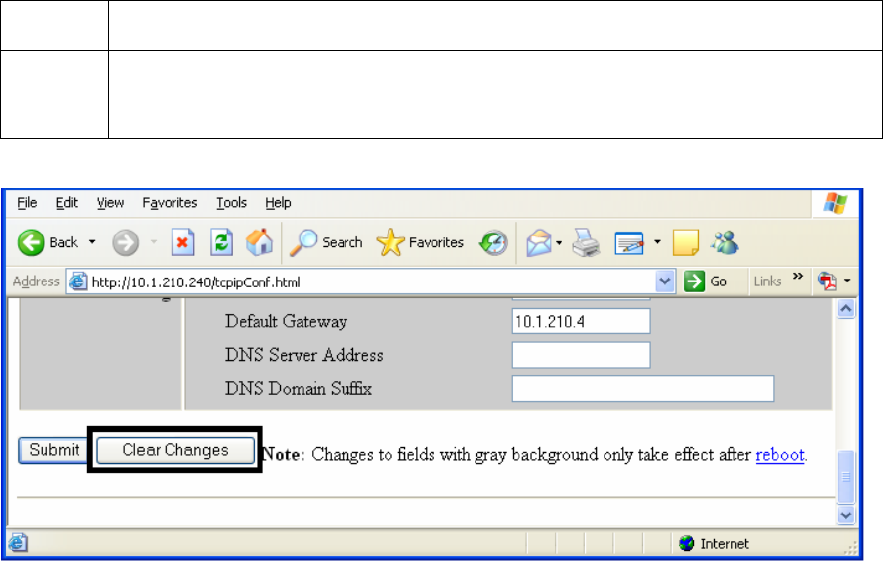Click the Forward arrow icon

click(125, 243)
